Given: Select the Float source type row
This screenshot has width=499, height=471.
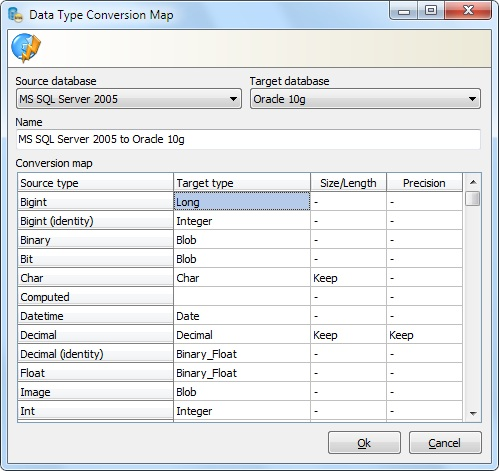Looking at the screenshot, I should 96,372.
